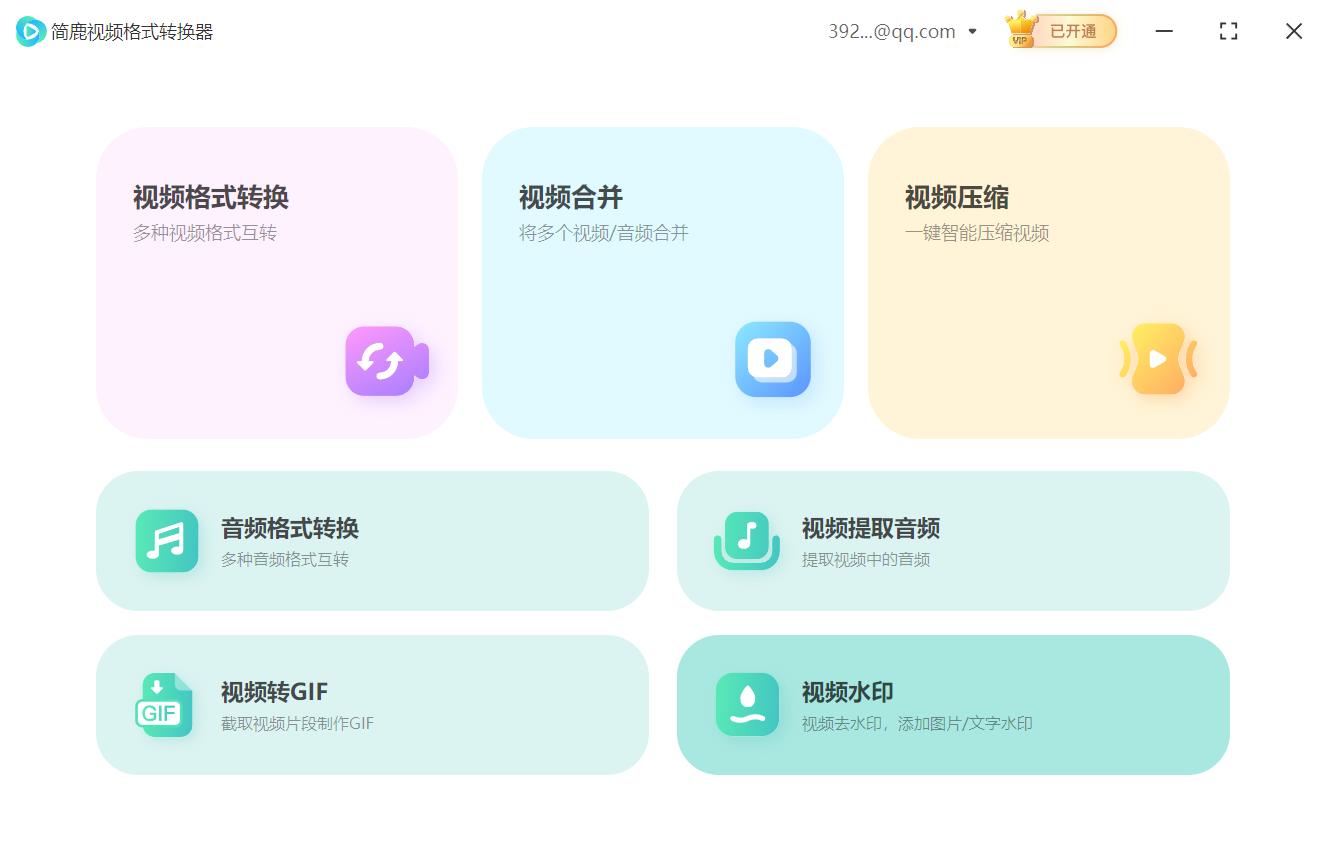1326x860 pixels.
Task: Open the 视频转GIF tool icon
Action: tap(166, 705)
